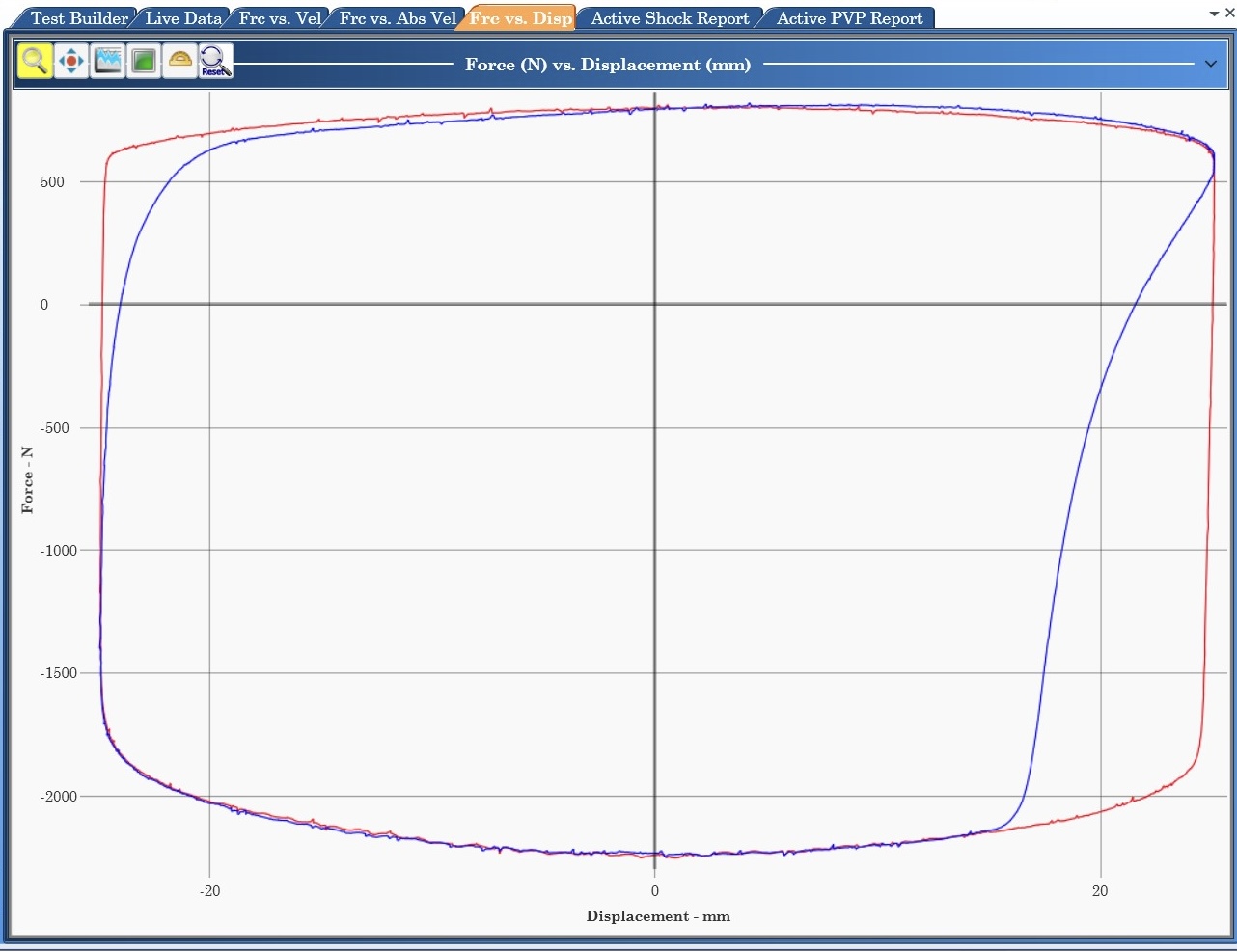Image resolution: width=1237 pixels, height=952 pixels.
Task: Click the waveform graph display icon
Action: [x=107, y=62]
